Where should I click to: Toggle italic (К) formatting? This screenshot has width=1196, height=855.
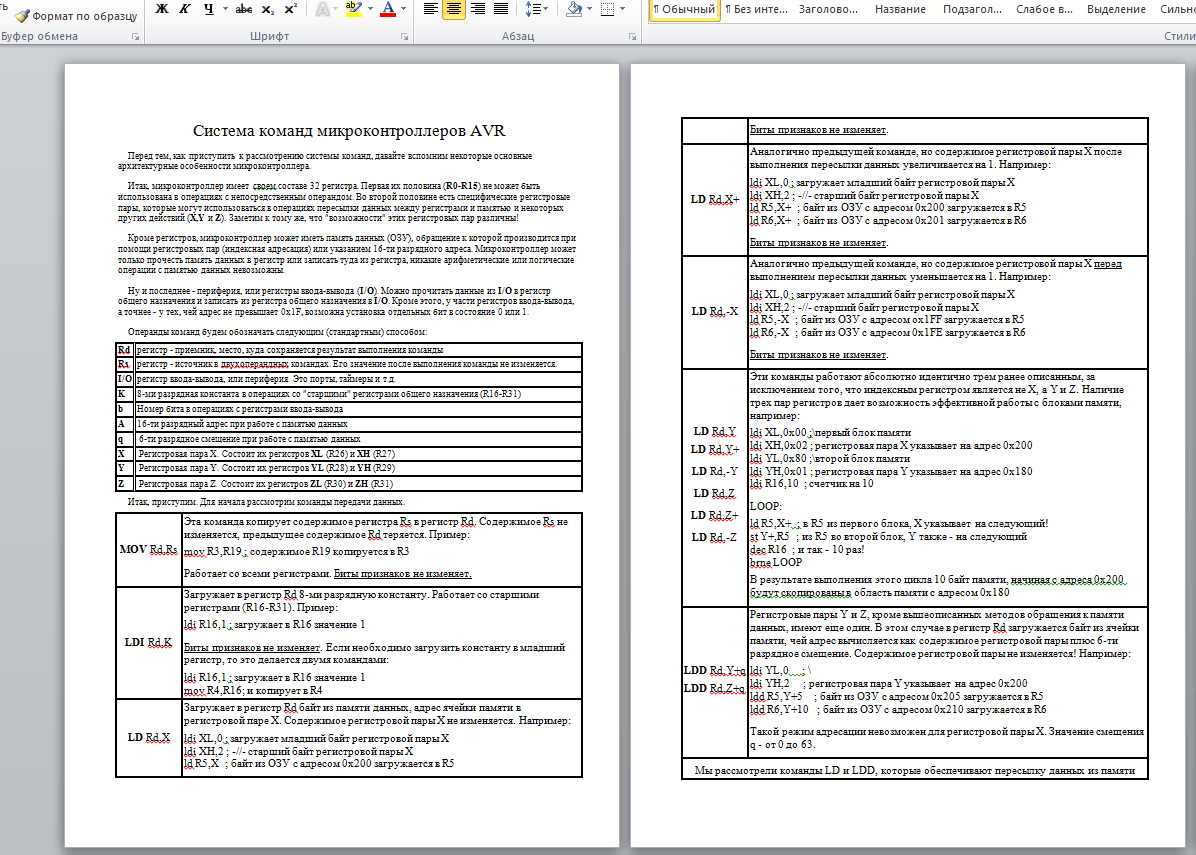pyautogui.click(x=185, y=9)
